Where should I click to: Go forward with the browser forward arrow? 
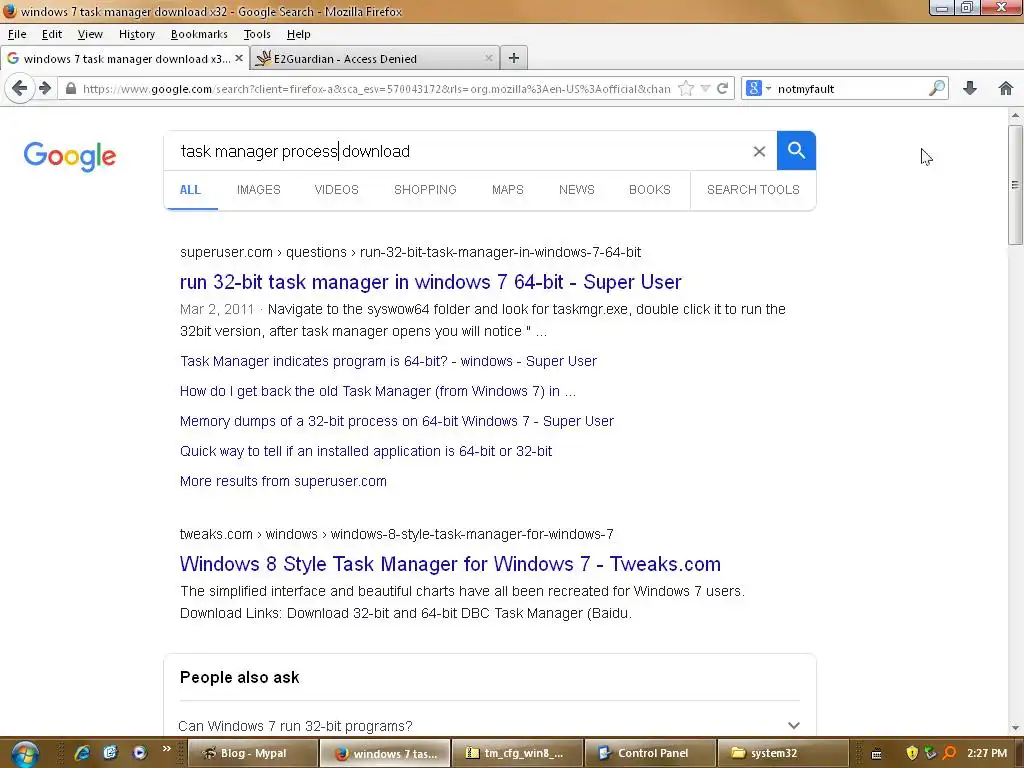pyautogui.click(x=45, y=88)
